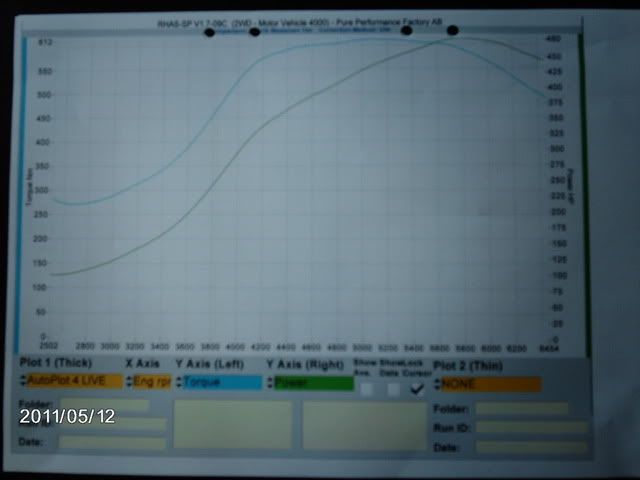This screenshot has height=480, width=640.
Task: Open the Plot 1 AutoPlot 4 LIVE dropdown
Action: tap(70, 381)
